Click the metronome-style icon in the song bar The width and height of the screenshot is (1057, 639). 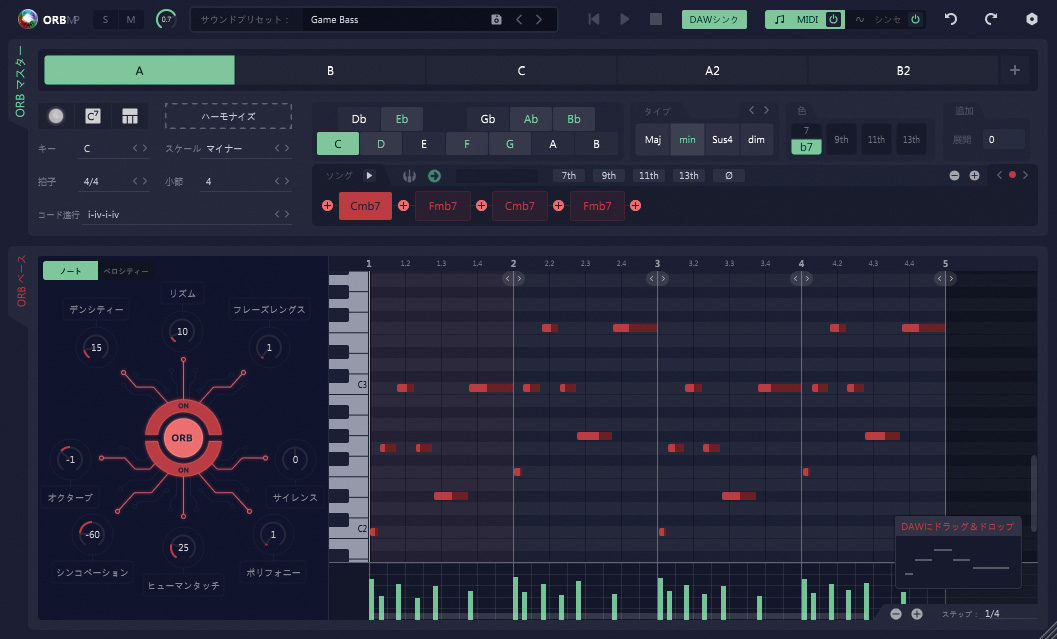pyautogui.click(x=409, y=176)
